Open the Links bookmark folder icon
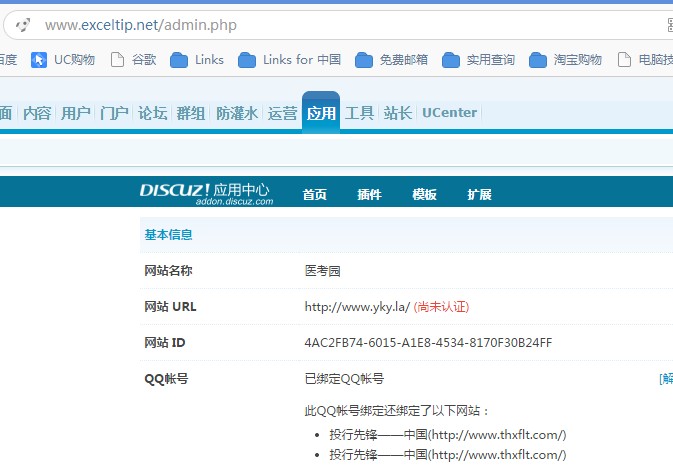 coord(179,60)
